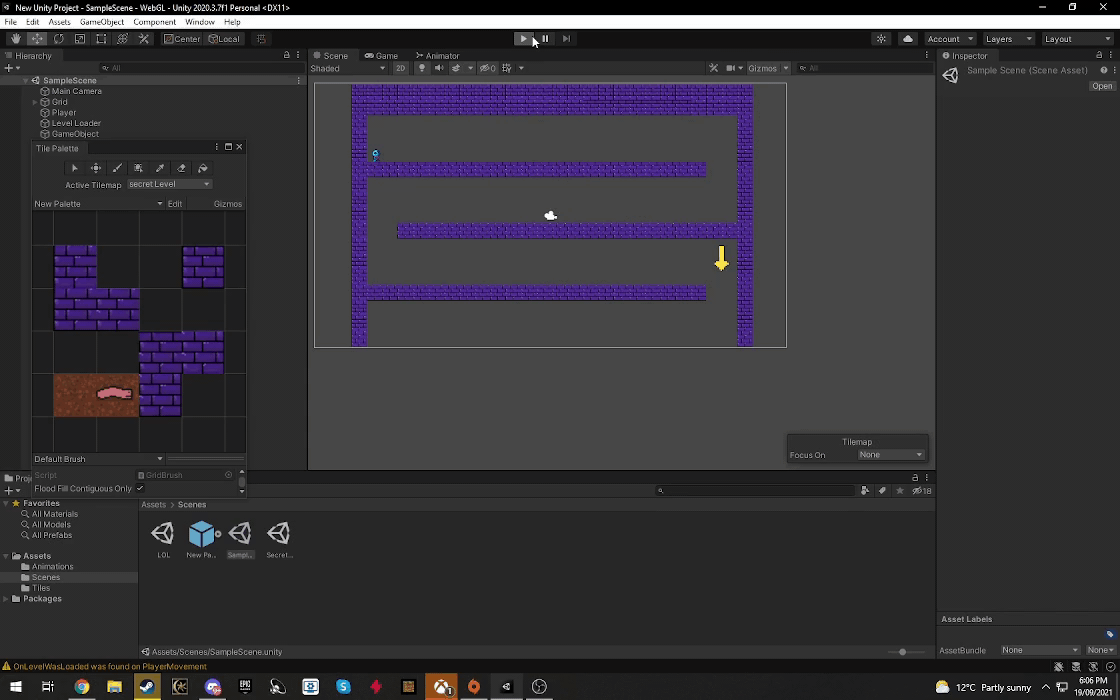Select Level Loader in Hierarchy
Viewport: 1120px width, 700px height.
pos(76,123)
